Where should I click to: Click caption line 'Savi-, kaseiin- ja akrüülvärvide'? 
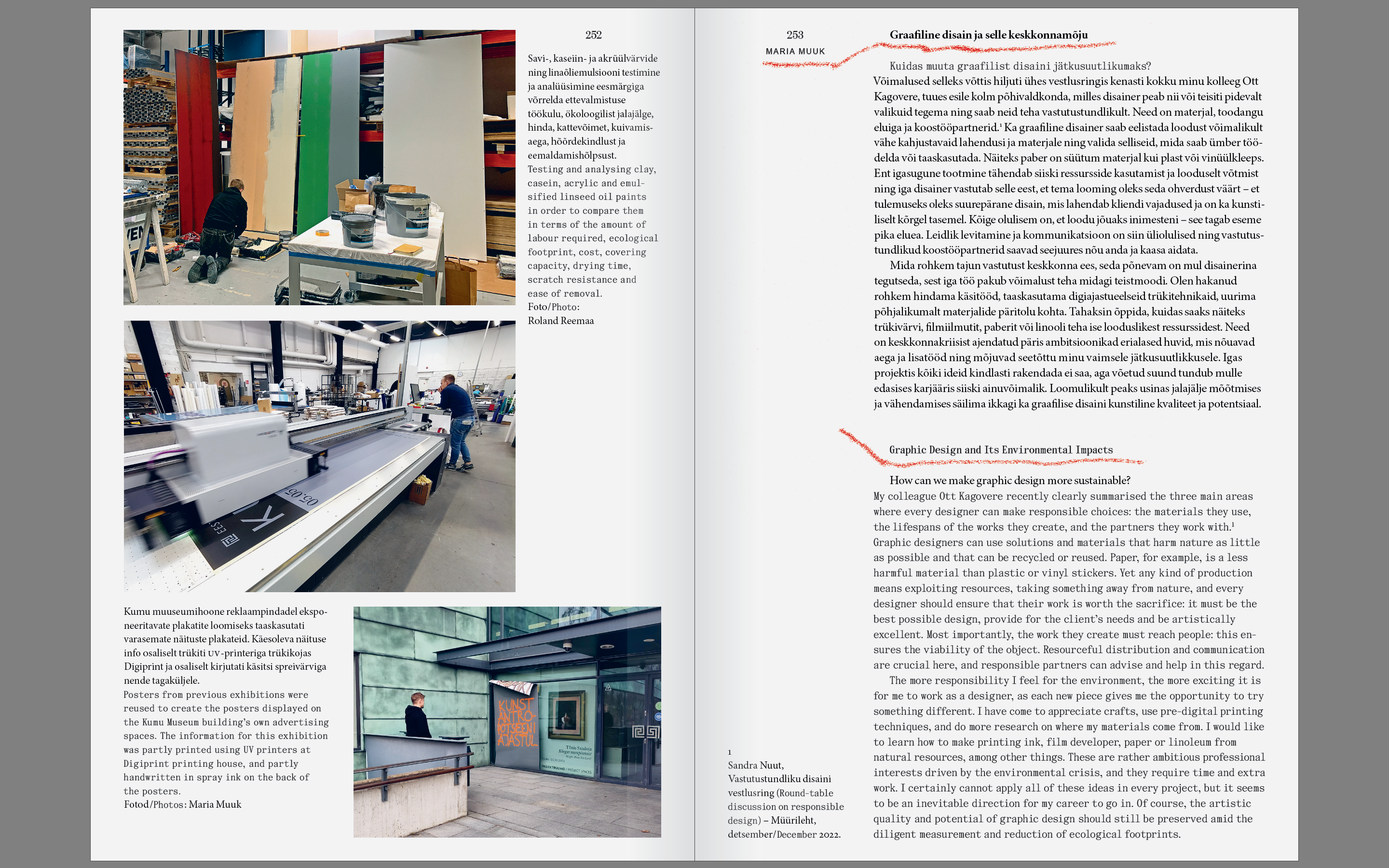click(592, 58)
